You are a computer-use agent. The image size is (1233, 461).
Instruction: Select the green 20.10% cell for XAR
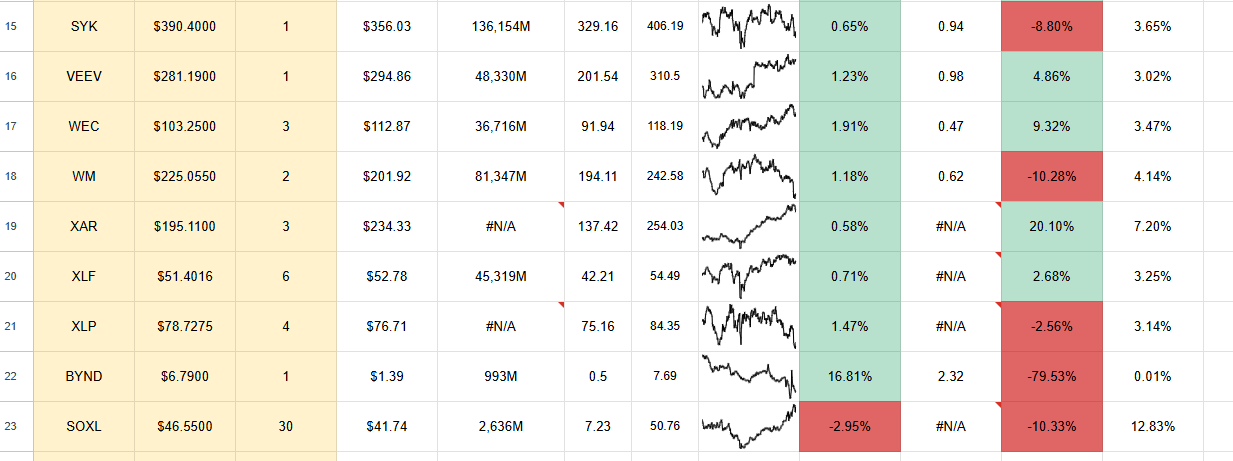[1052, 227]
